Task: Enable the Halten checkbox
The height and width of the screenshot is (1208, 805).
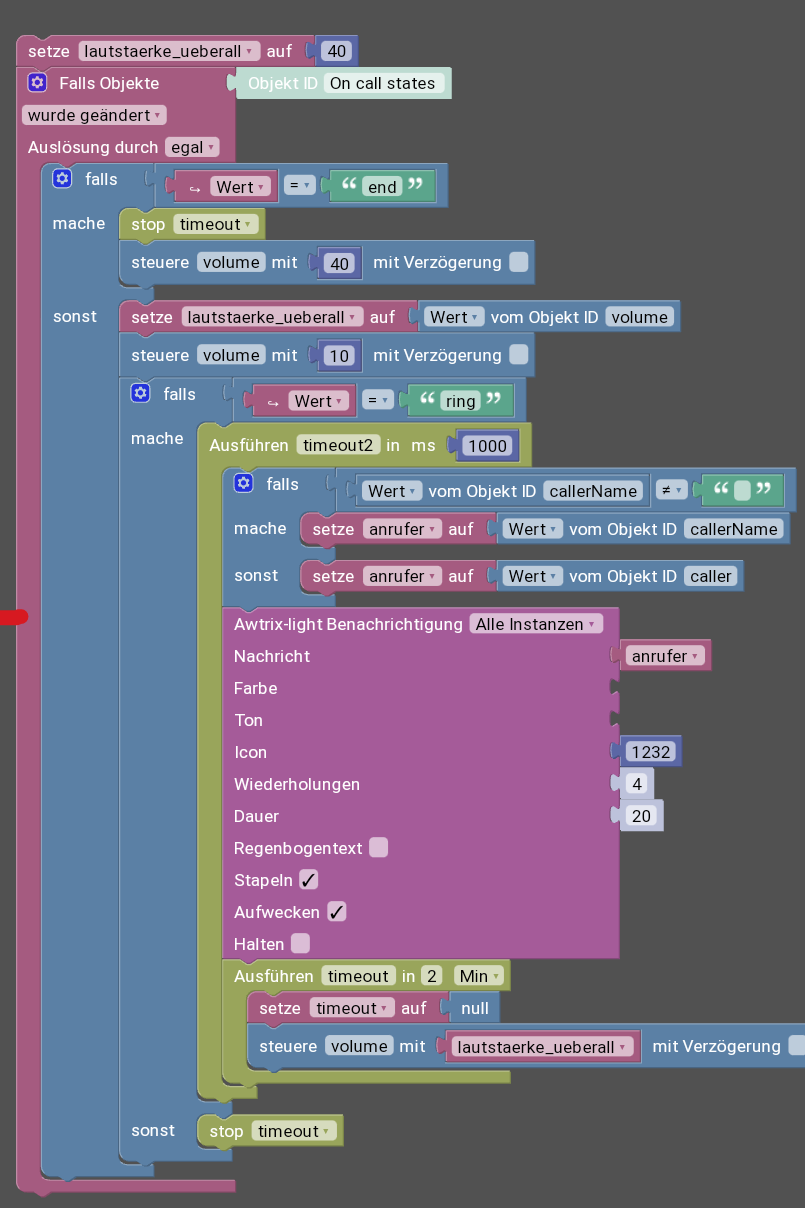Action: [x=298, y=943]
